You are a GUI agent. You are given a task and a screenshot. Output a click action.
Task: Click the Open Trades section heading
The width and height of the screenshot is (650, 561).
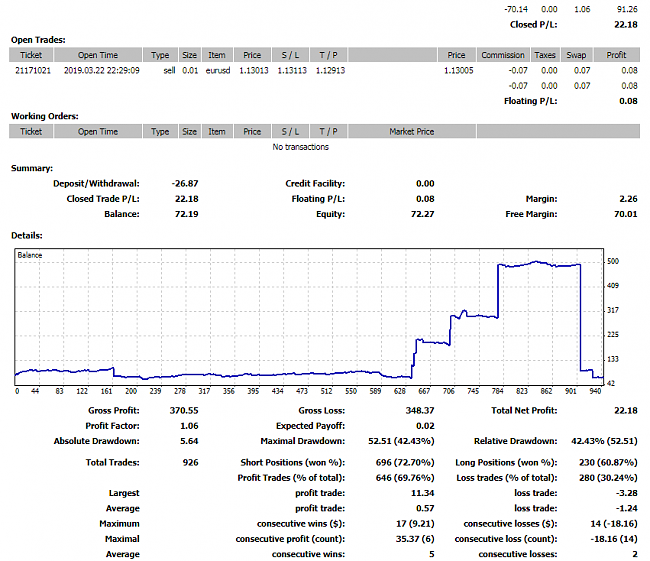[38, 40]
